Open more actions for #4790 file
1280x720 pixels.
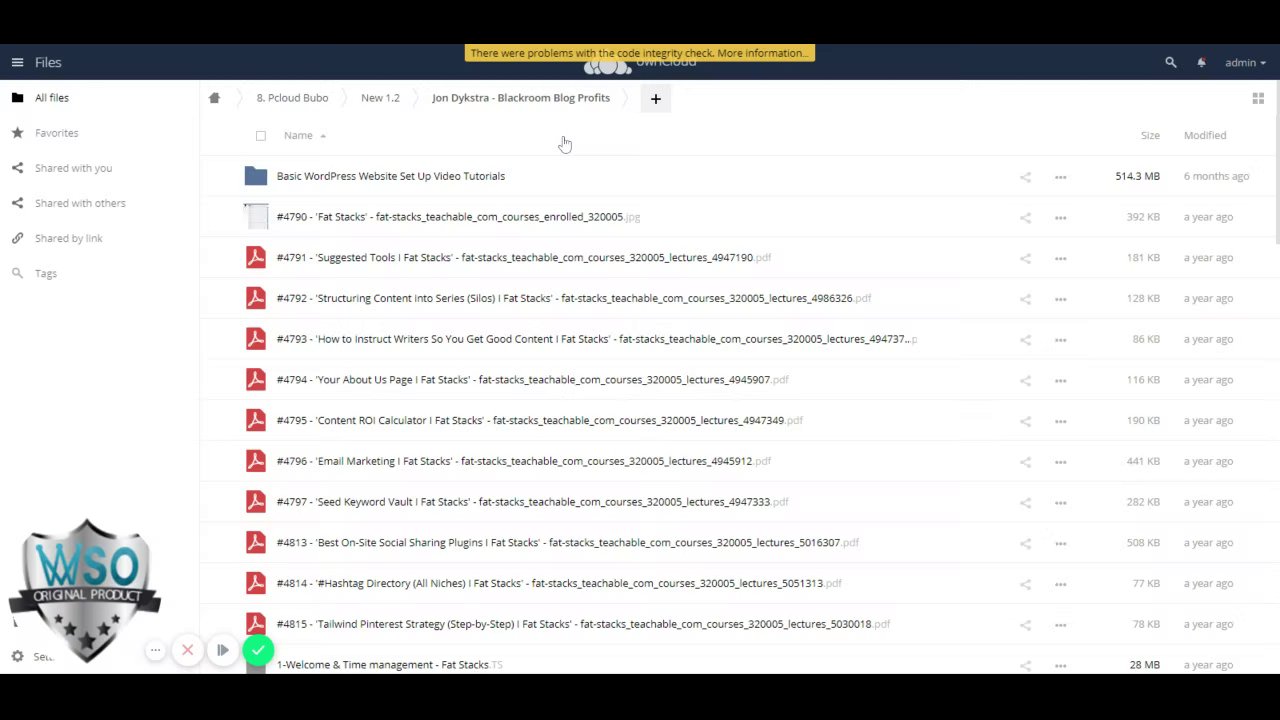(1061, 217)
